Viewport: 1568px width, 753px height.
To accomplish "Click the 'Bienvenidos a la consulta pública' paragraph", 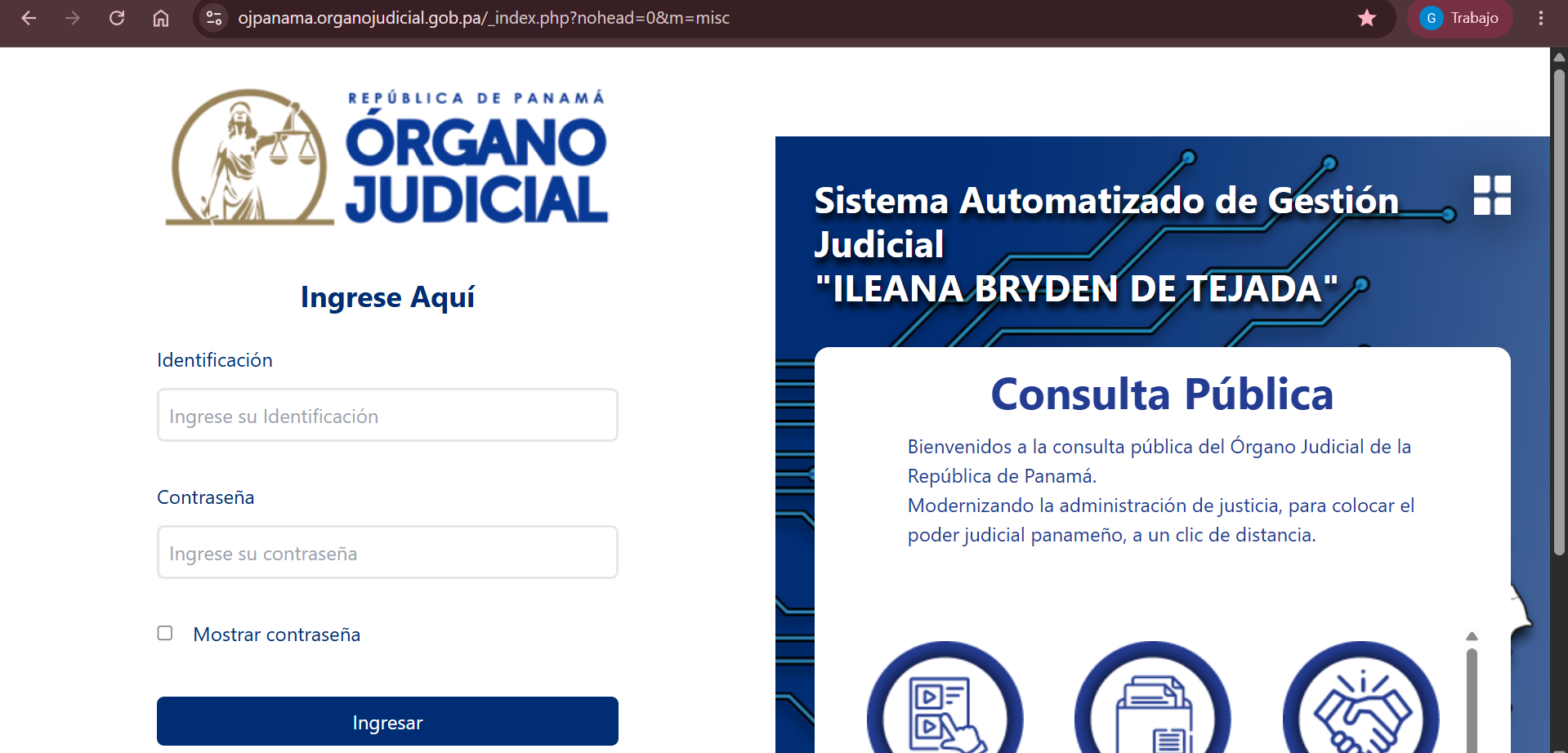I will tap(1161, 491).
